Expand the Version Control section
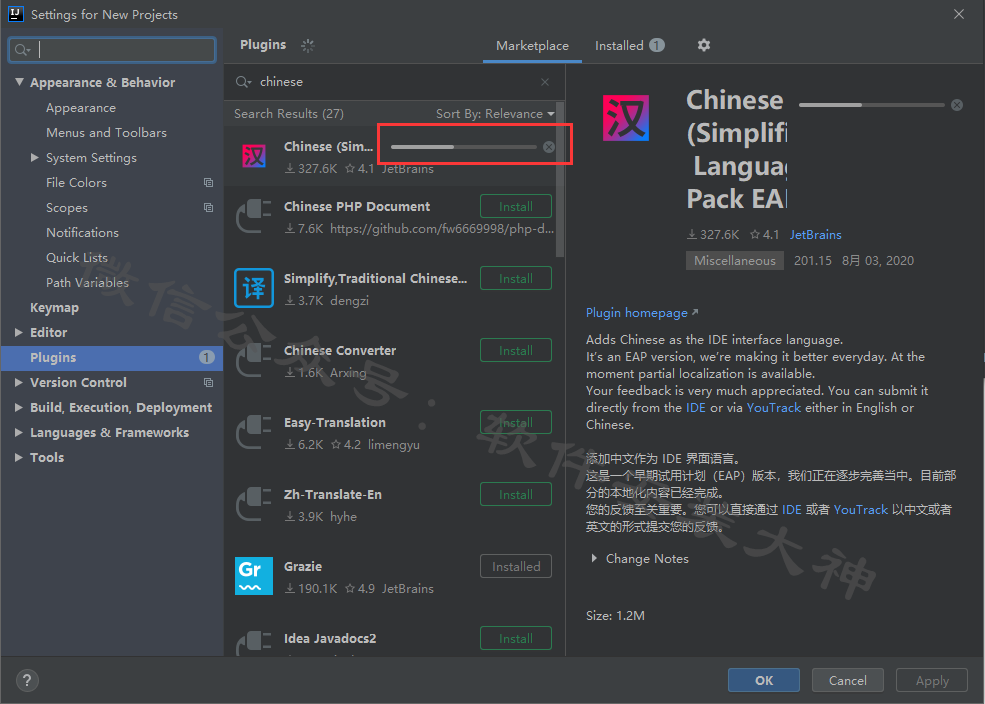The height and width of the screenshot is (704, 985). (x=19, y=382)
